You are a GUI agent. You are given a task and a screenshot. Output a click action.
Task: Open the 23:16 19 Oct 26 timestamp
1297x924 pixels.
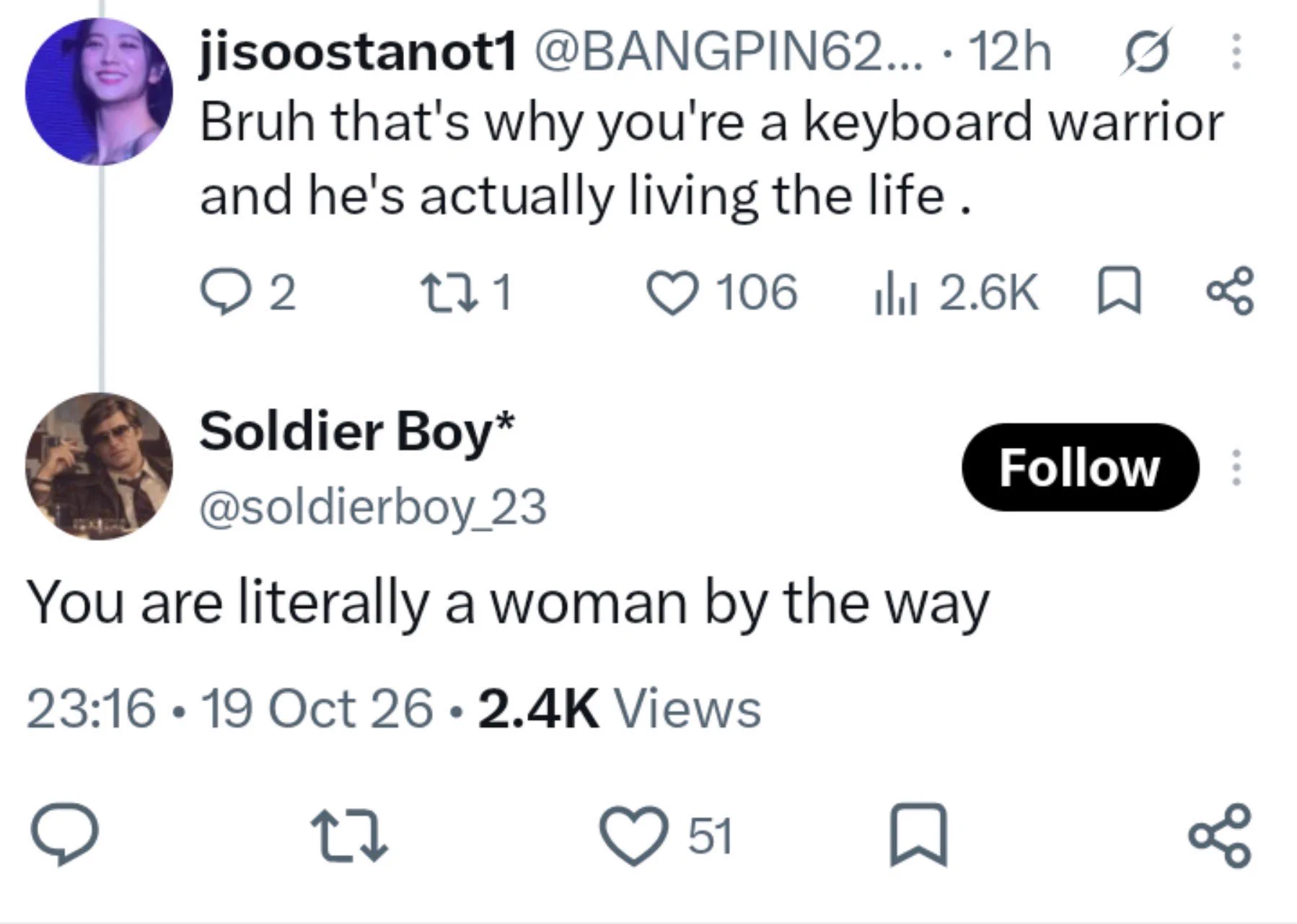(229, 708)
